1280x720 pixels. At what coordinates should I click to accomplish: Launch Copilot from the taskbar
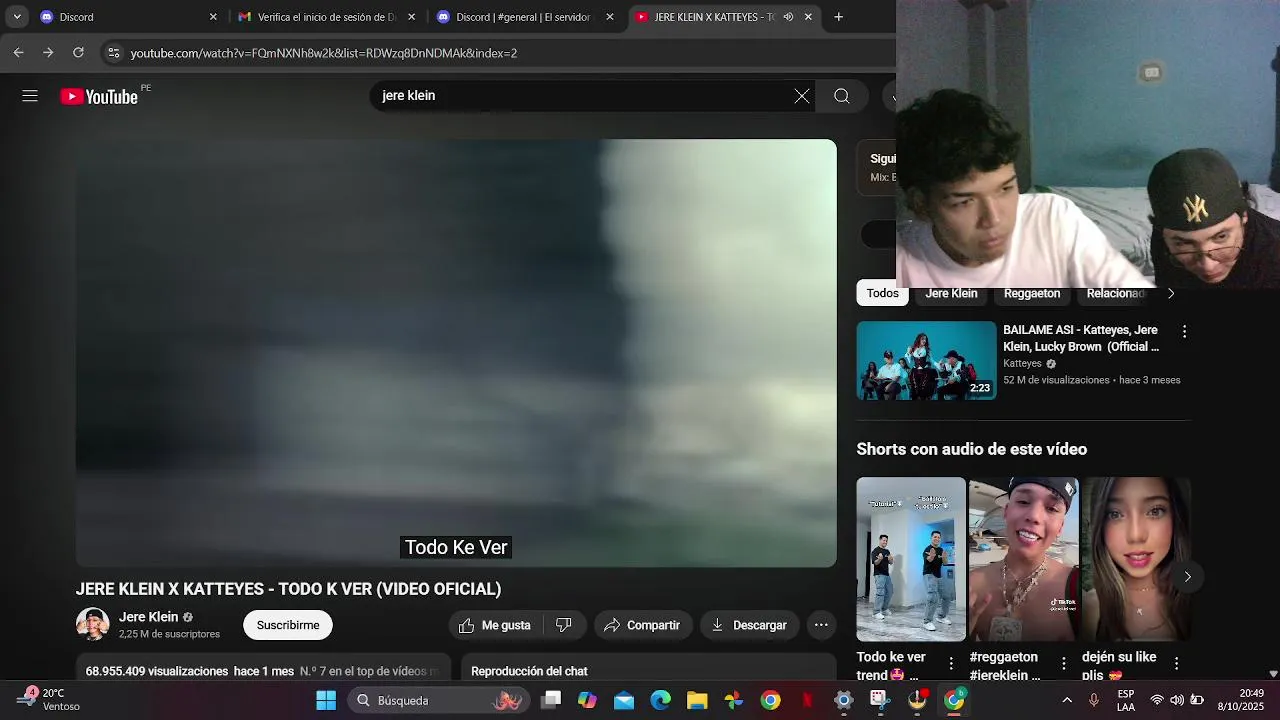pyautogui.click(x=587, y=700)
